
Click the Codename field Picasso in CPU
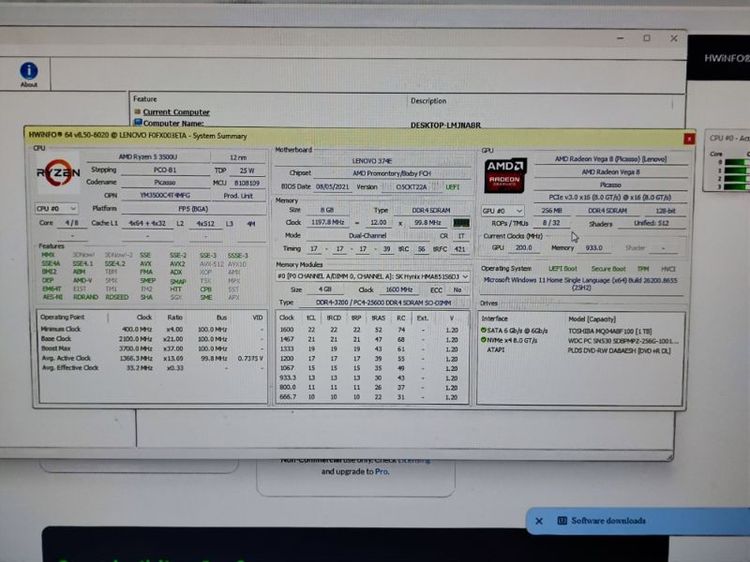[x=165, y=182]
